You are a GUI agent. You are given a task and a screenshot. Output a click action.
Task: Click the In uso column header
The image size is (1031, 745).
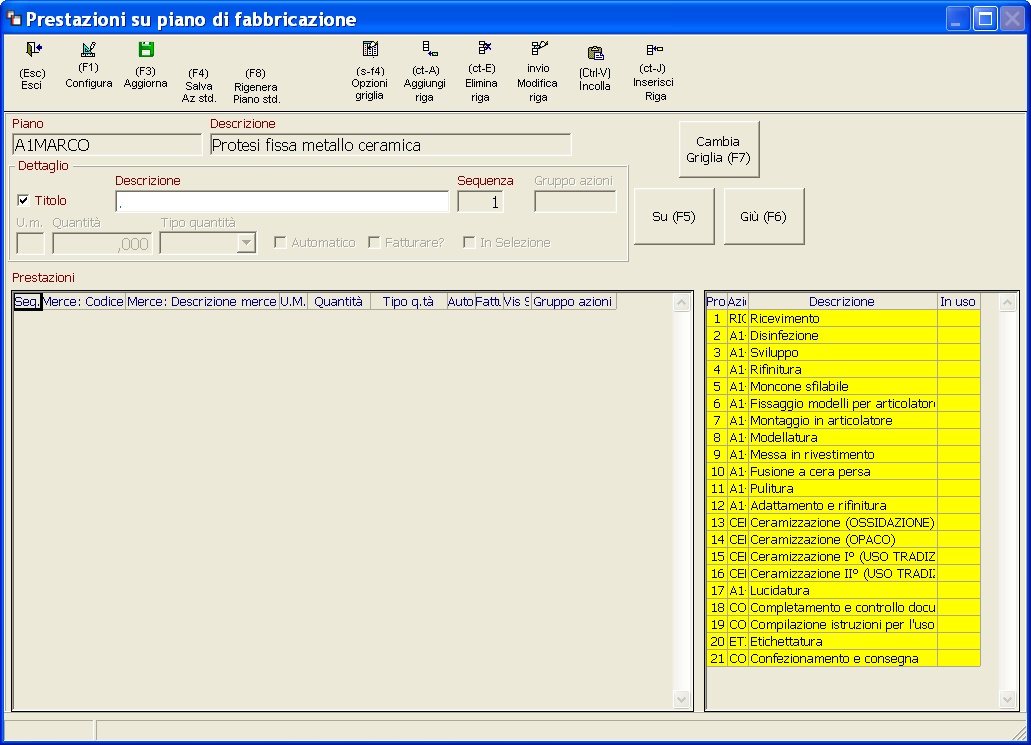click(x=958, y=302)
